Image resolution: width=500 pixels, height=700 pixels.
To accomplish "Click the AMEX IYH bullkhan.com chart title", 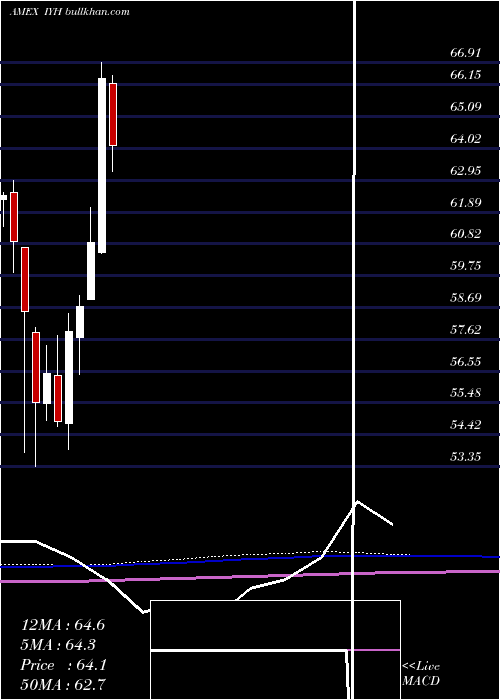I will tap(69, 12).
